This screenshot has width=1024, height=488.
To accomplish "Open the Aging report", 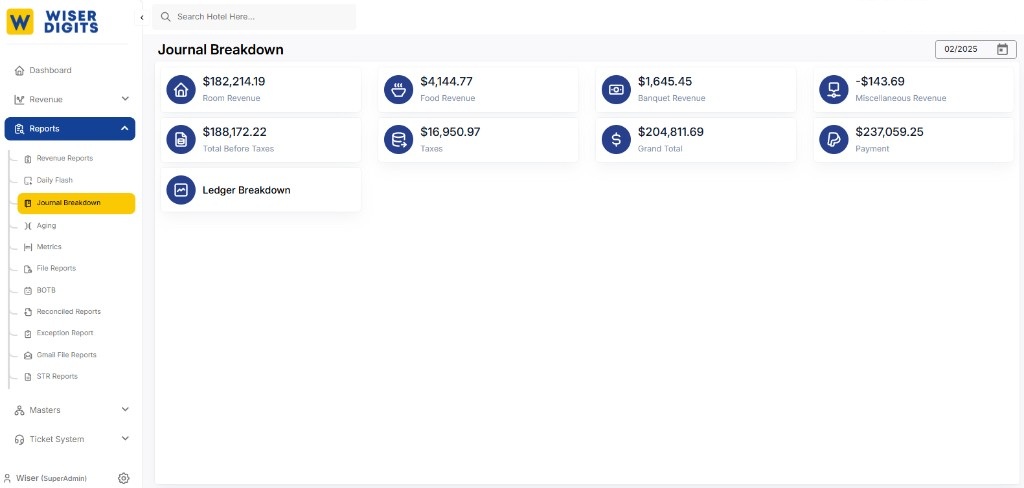I will click(x=46, y=225).
